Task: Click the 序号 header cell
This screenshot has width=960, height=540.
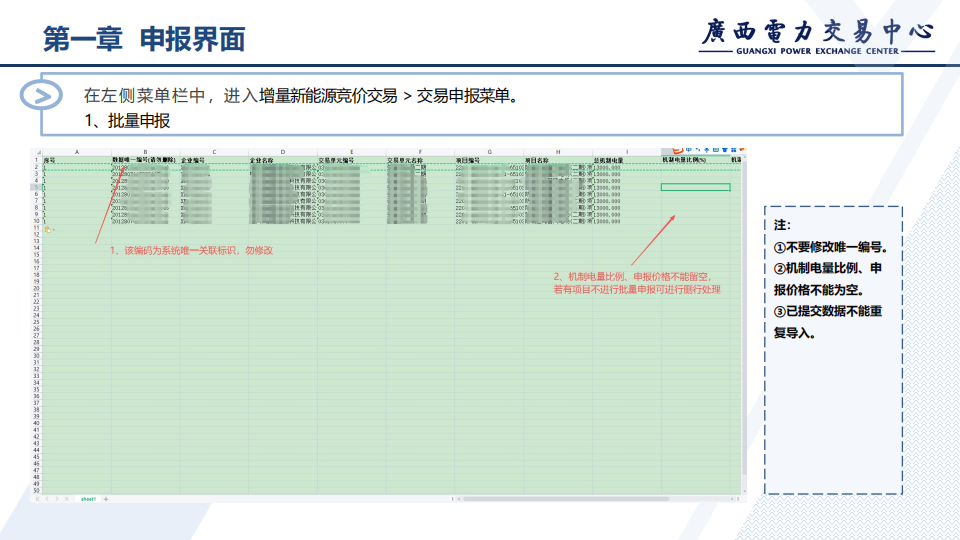Action: tap(77, 160)
